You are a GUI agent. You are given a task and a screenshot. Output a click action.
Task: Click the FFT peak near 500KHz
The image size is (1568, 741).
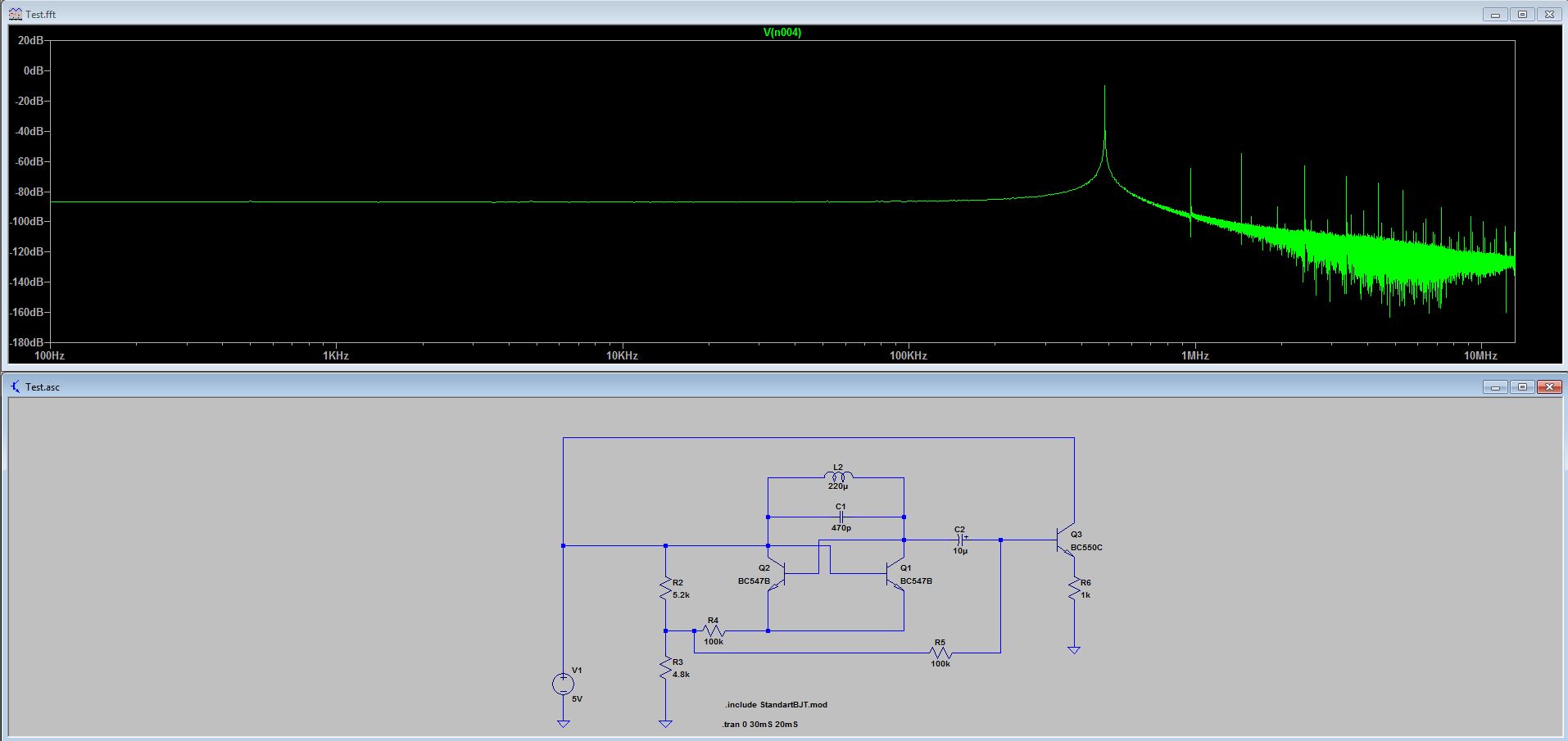pyautogui.click(x=1104, y=87)
